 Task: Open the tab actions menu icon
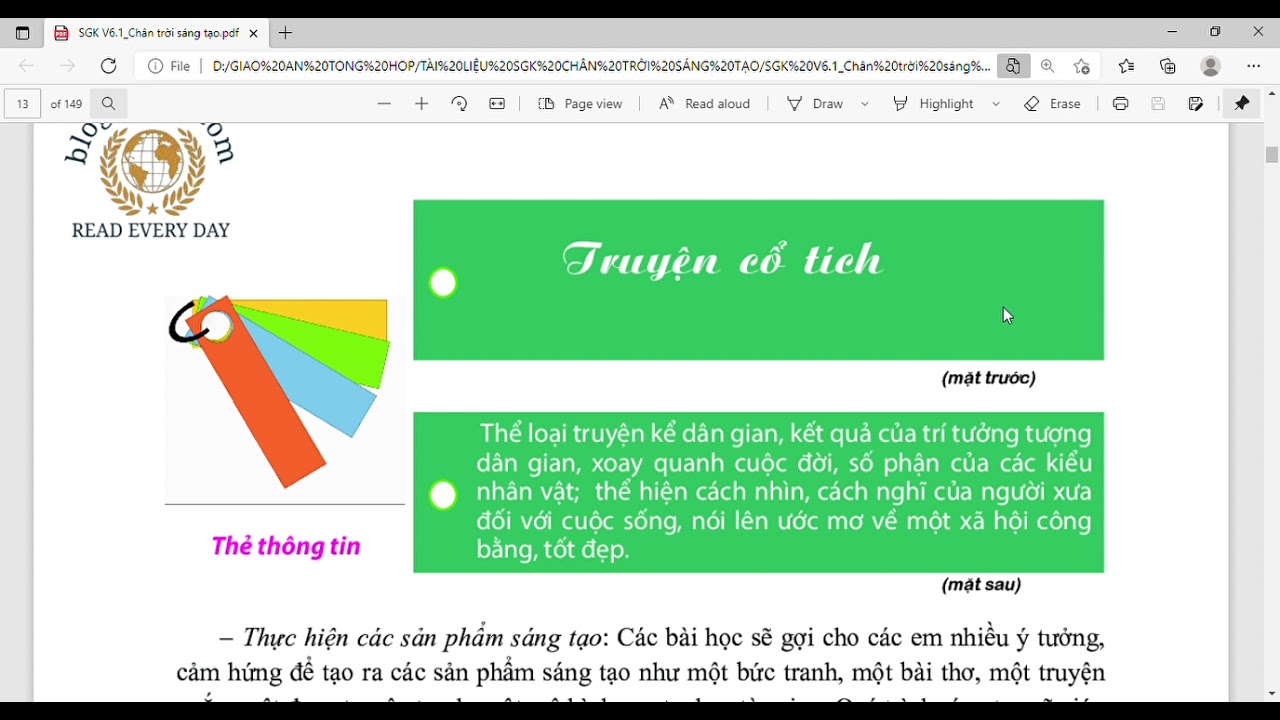pos(22,33)
